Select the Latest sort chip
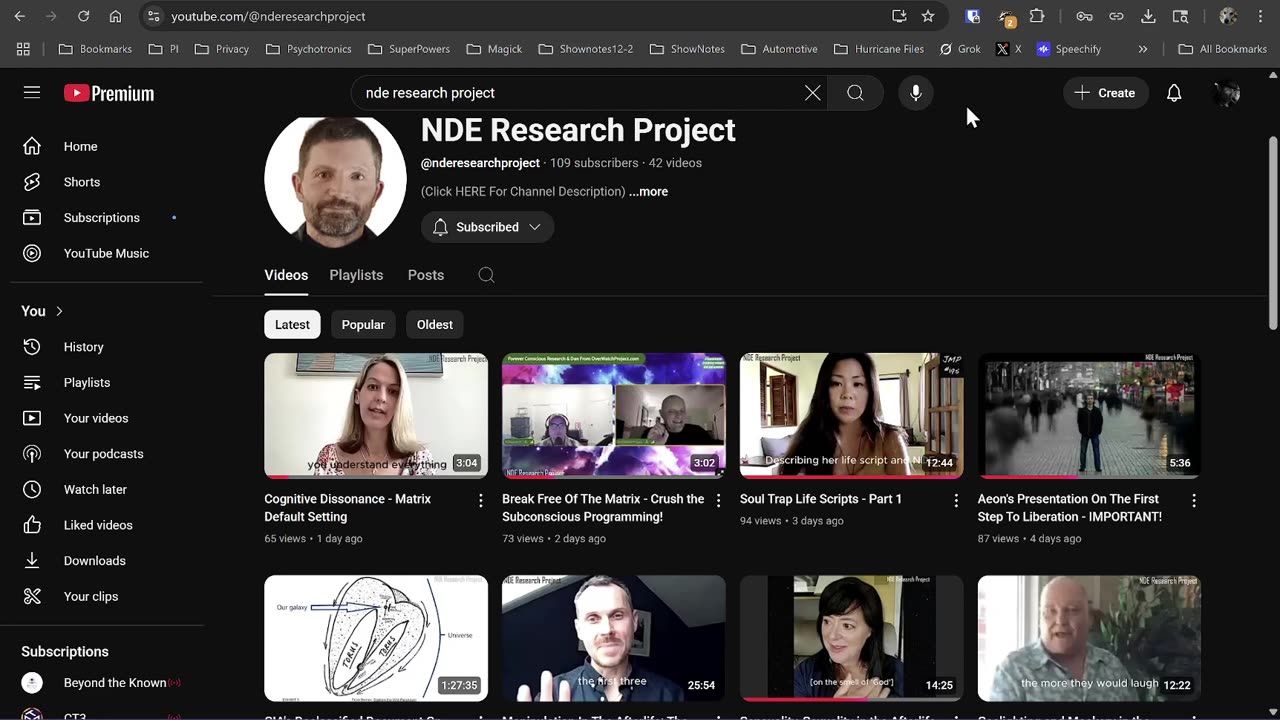 (292, 324)
